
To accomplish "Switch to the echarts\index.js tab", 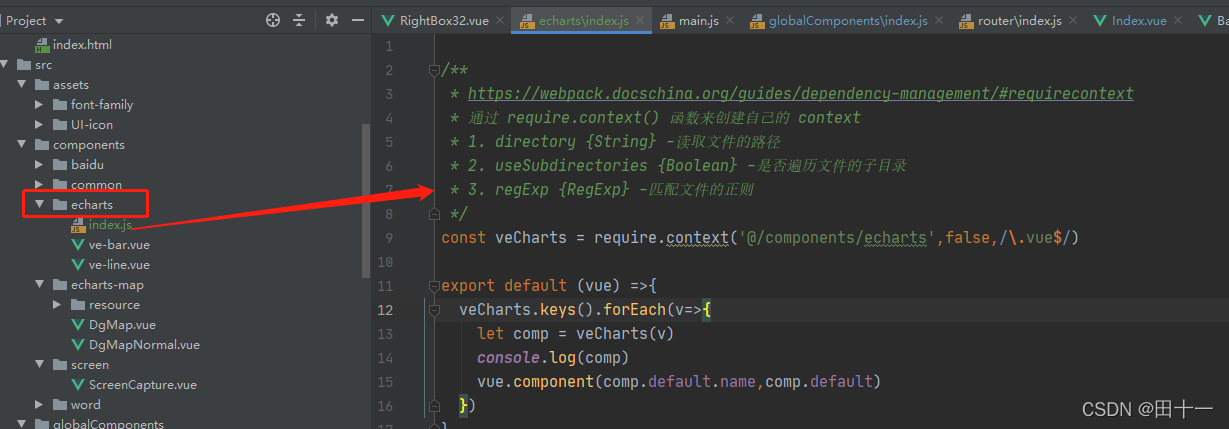I will pyautogui.click(x=583, y=20).
